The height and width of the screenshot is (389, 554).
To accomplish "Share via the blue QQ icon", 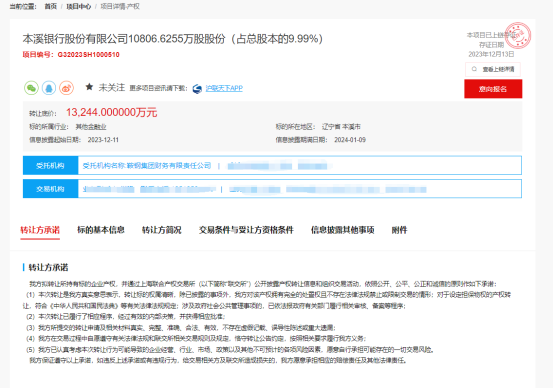I will (49, 88).
